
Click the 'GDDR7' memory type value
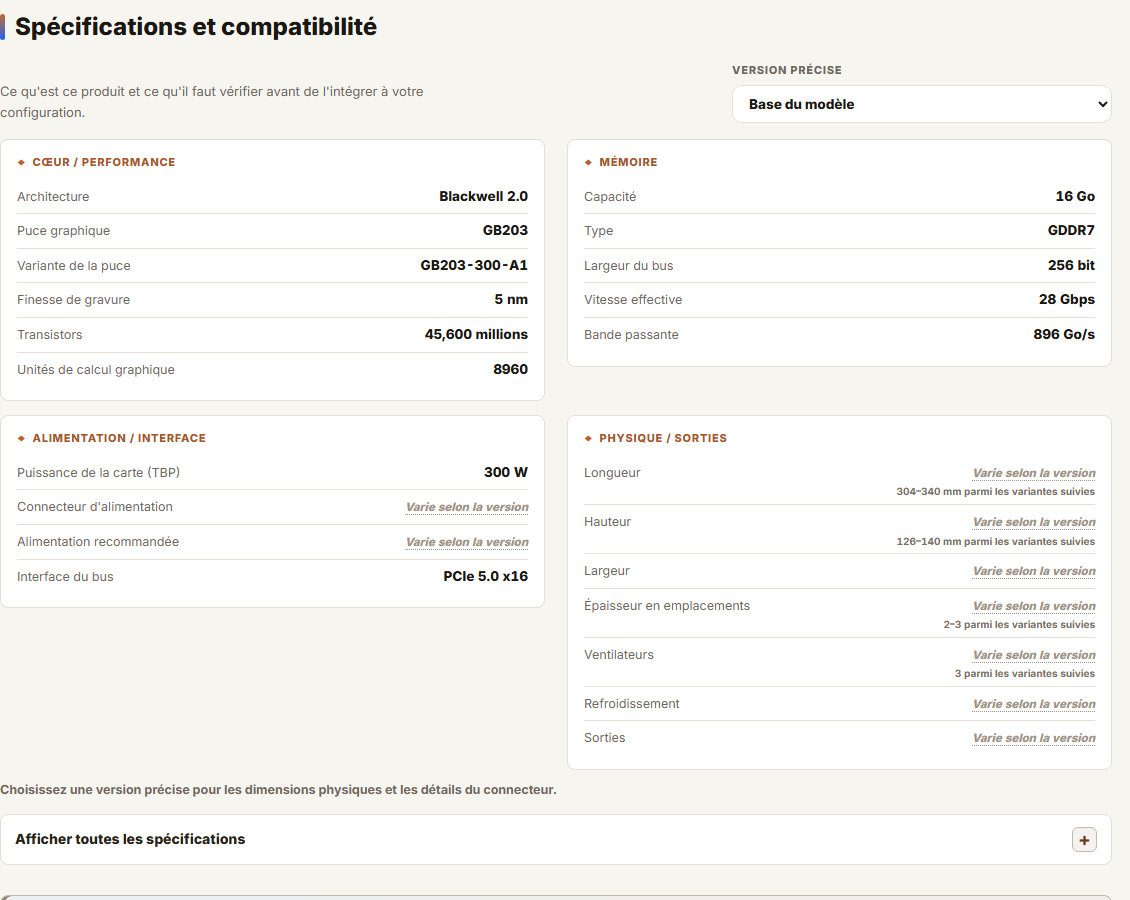tap(1071, 231)
